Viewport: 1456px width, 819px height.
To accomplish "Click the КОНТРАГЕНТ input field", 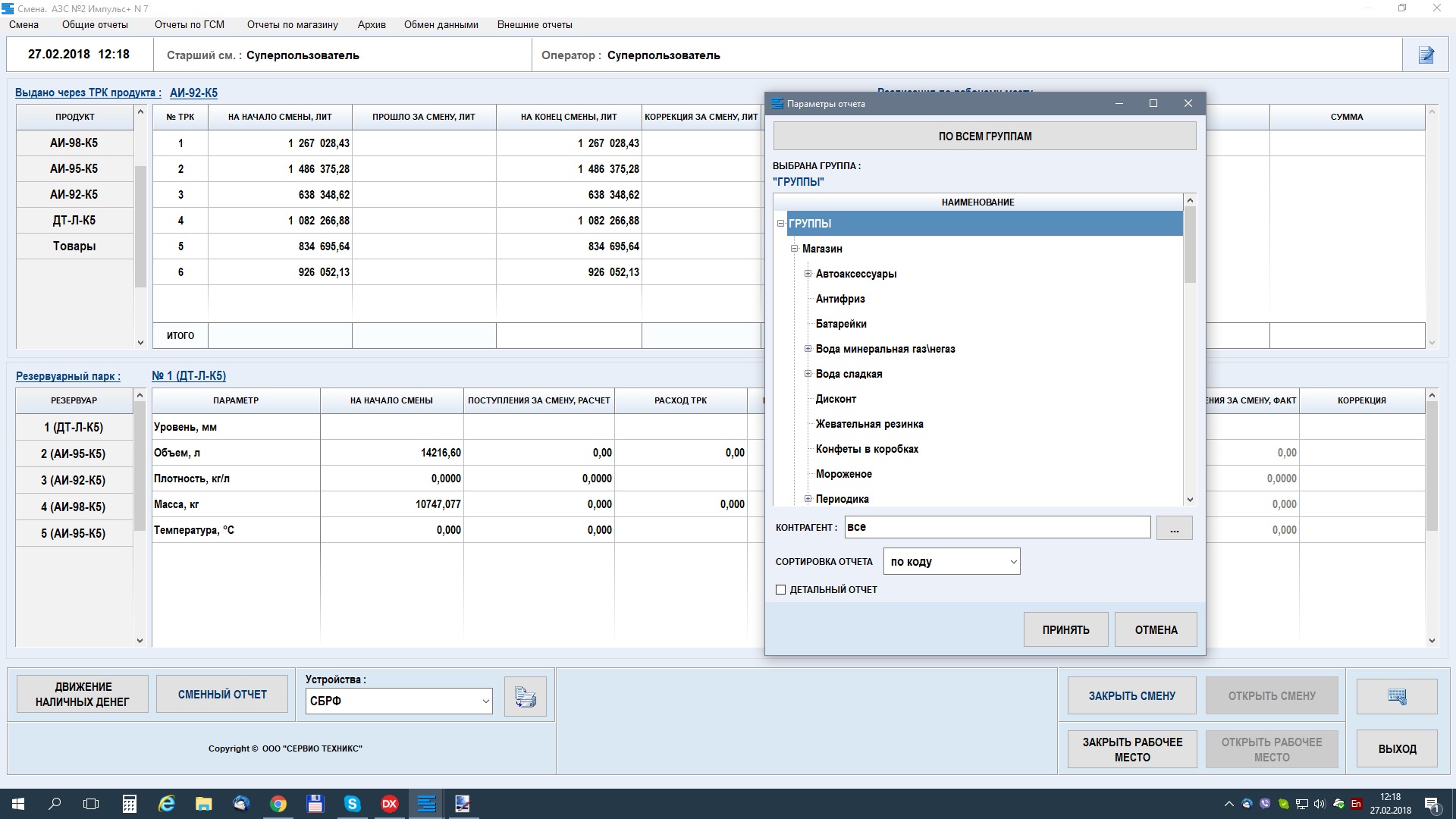I will [997, 527].
